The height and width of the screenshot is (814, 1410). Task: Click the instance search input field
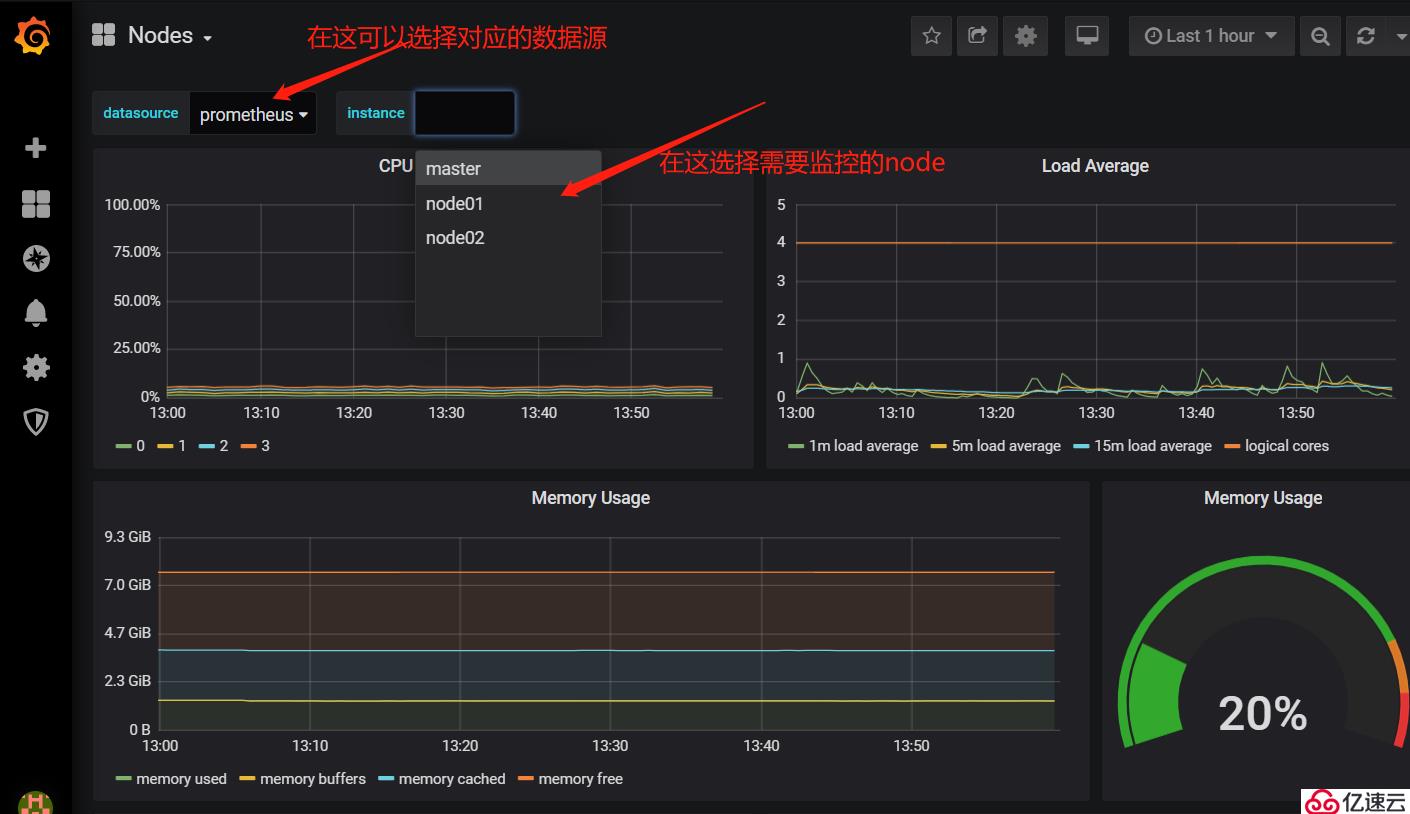point(465,113)
